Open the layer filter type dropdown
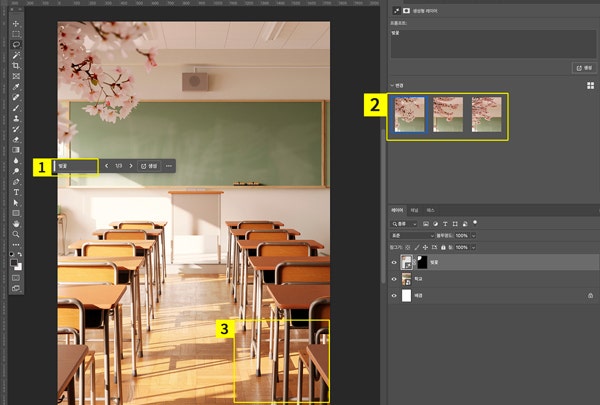This screenshot has height=405, width=600. pos(404,224)
